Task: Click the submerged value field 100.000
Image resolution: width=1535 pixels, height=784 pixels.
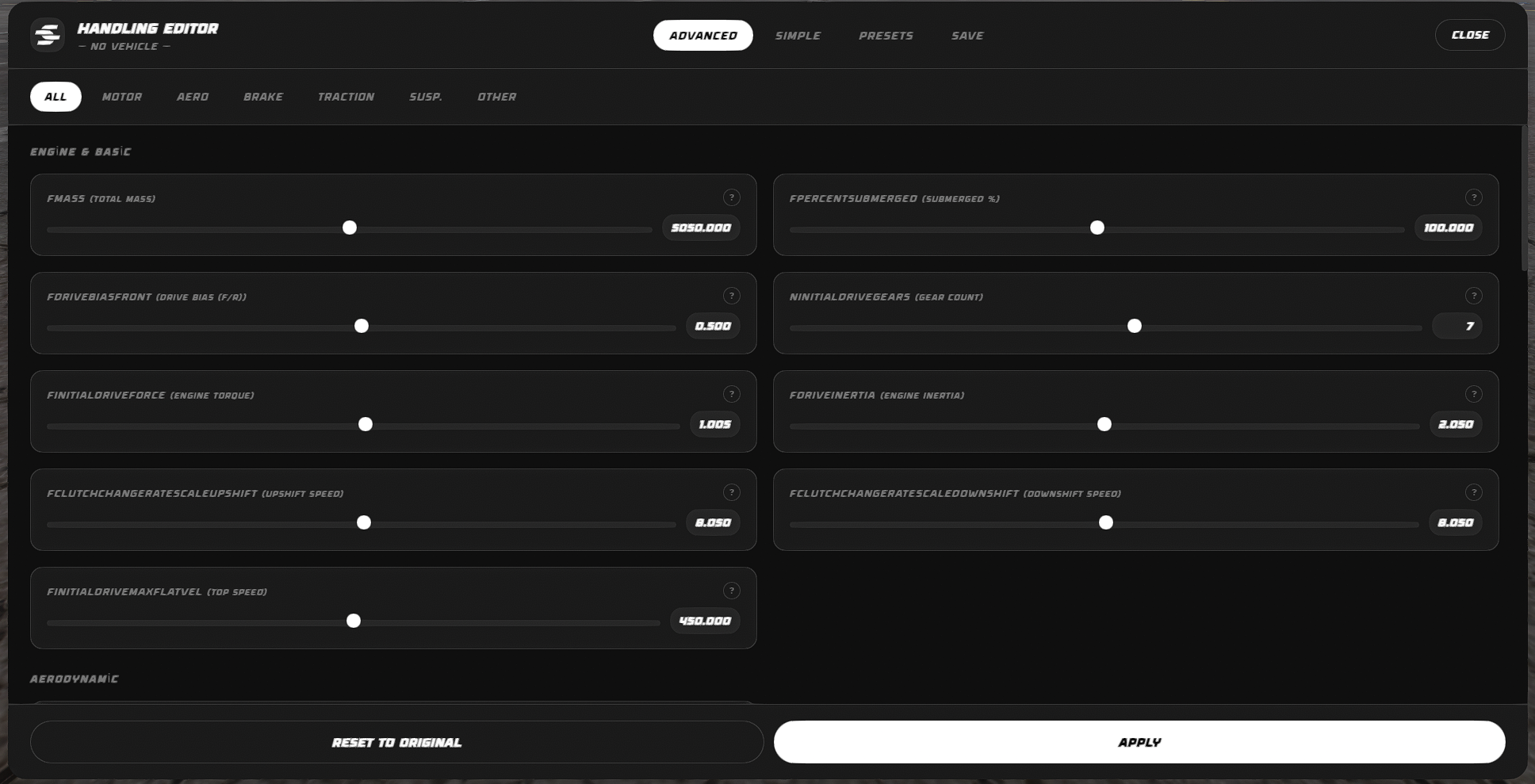Action: pos(1449,228)
